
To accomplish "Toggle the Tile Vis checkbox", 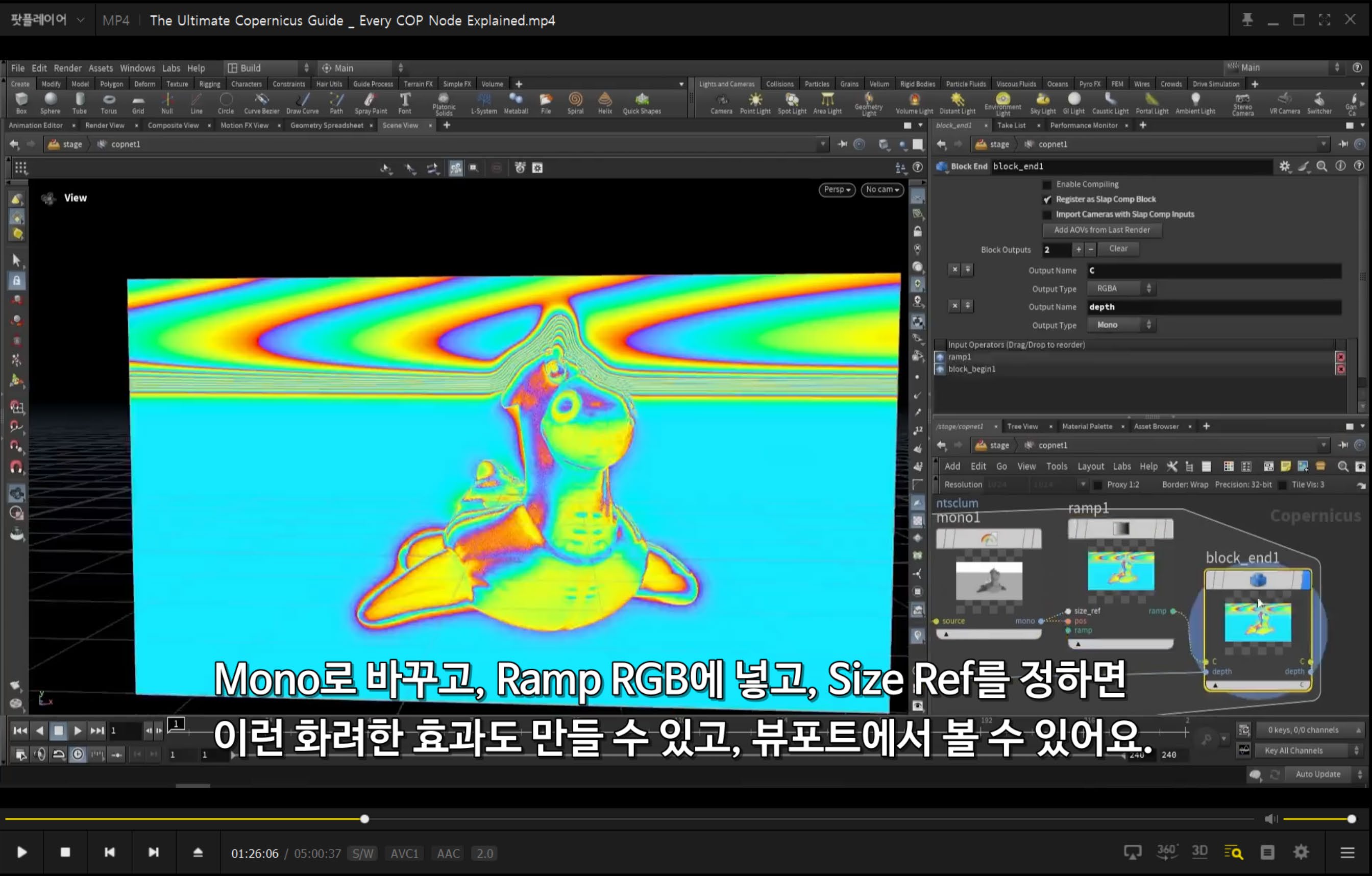I will pyautogui.click(x=1282, y=485).
